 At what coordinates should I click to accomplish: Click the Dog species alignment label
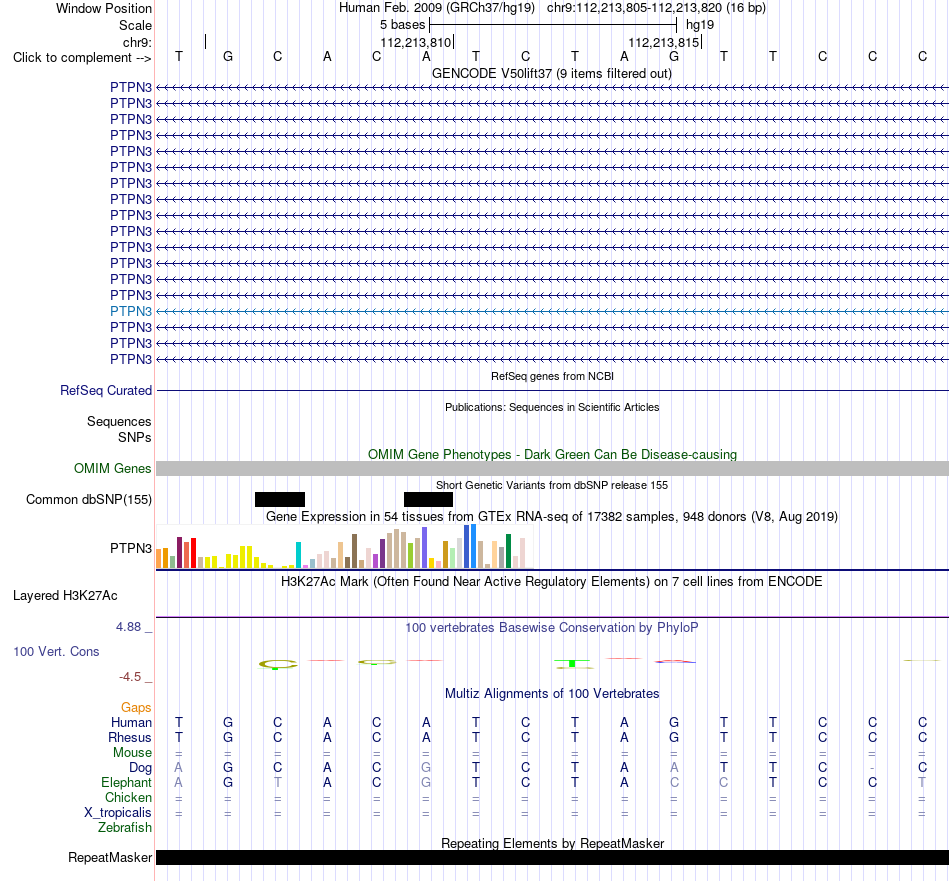click(x=140, y=768)
